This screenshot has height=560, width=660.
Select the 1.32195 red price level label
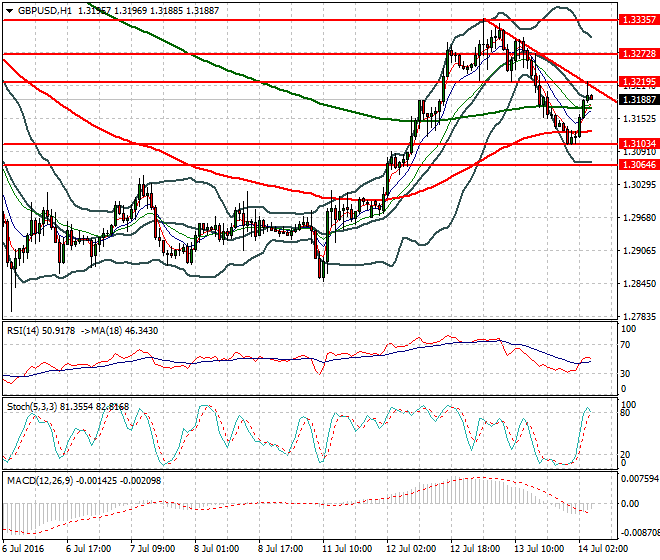639,82
